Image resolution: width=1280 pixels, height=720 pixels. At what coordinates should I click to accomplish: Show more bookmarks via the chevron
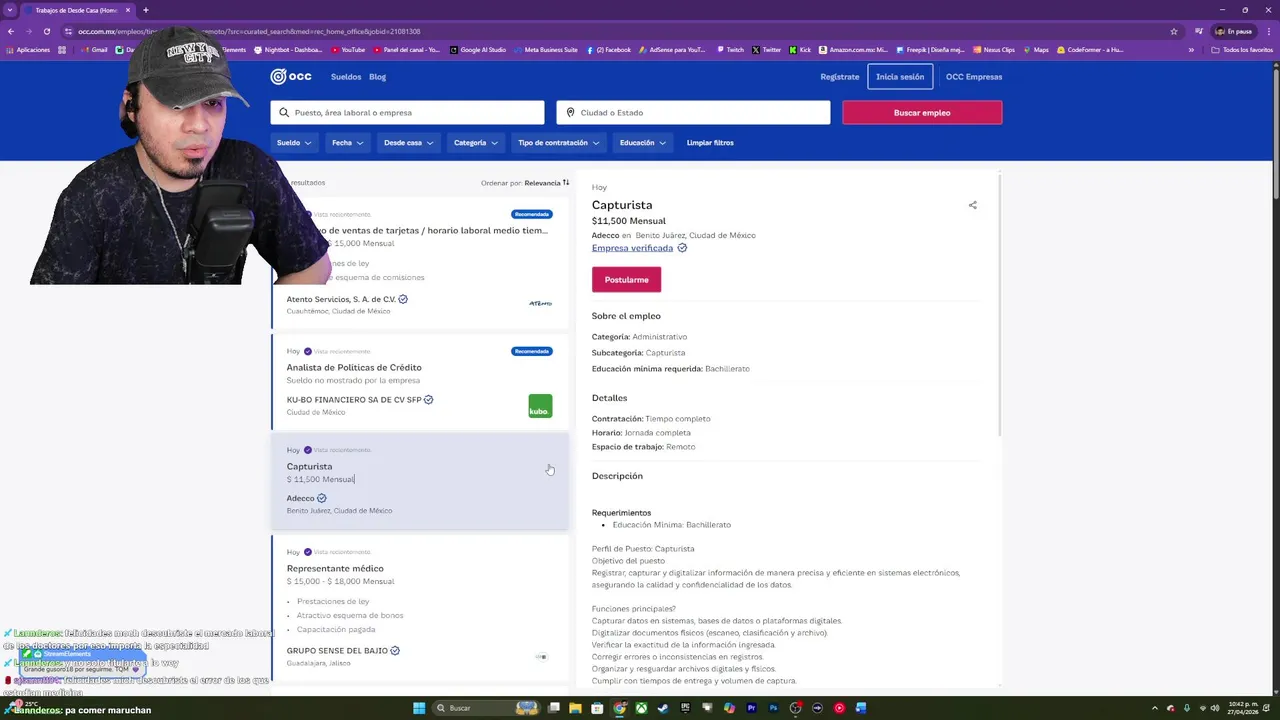(1191, 49)
